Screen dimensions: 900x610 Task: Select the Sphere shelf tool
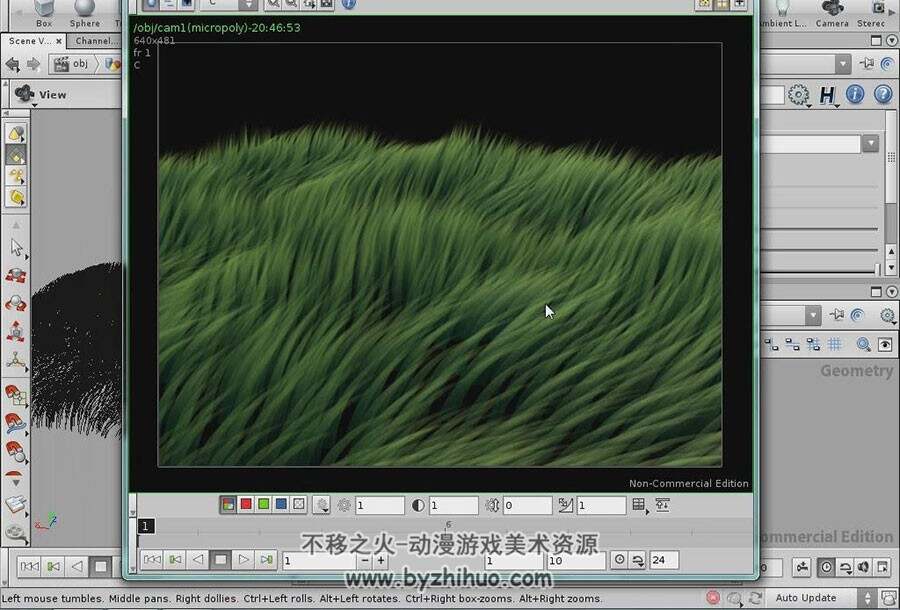coord(84,14)
